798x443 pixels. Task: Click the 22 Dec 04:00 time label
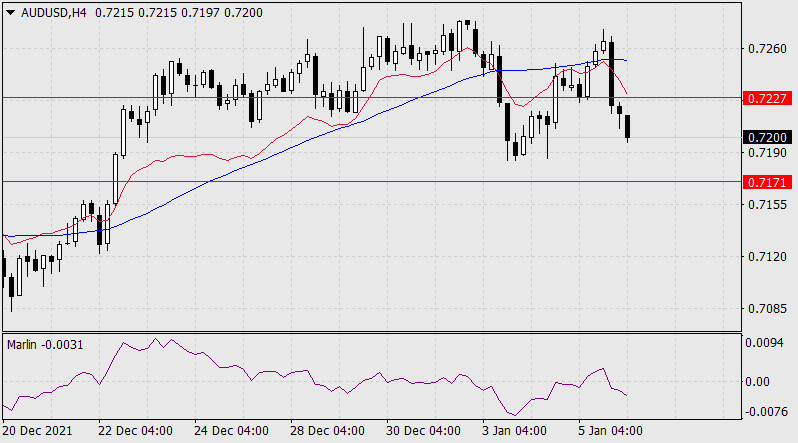pos(135,431)
